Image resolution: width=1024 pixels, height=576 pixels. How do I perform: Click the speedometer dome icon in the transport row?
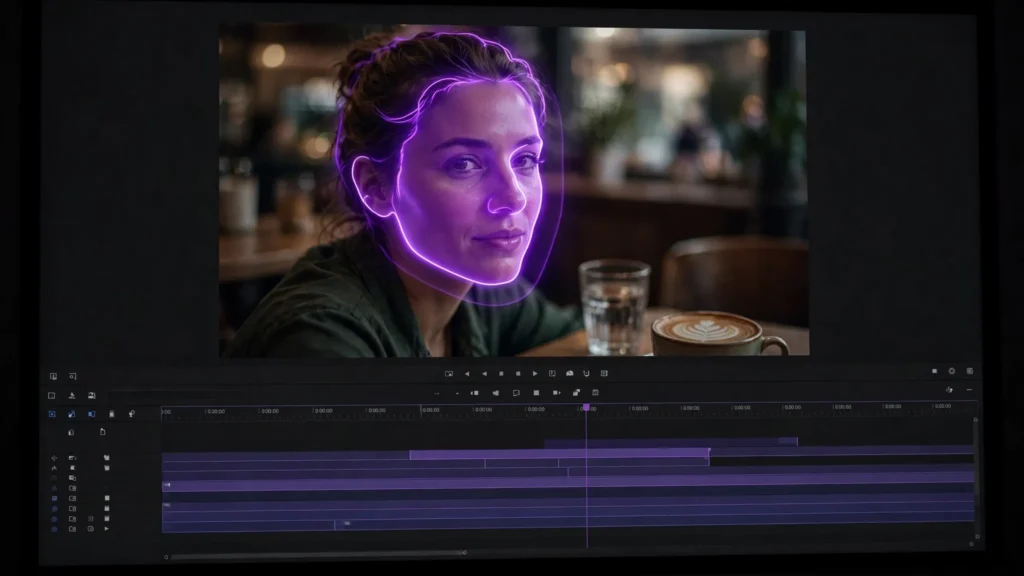tap(569, 374)
